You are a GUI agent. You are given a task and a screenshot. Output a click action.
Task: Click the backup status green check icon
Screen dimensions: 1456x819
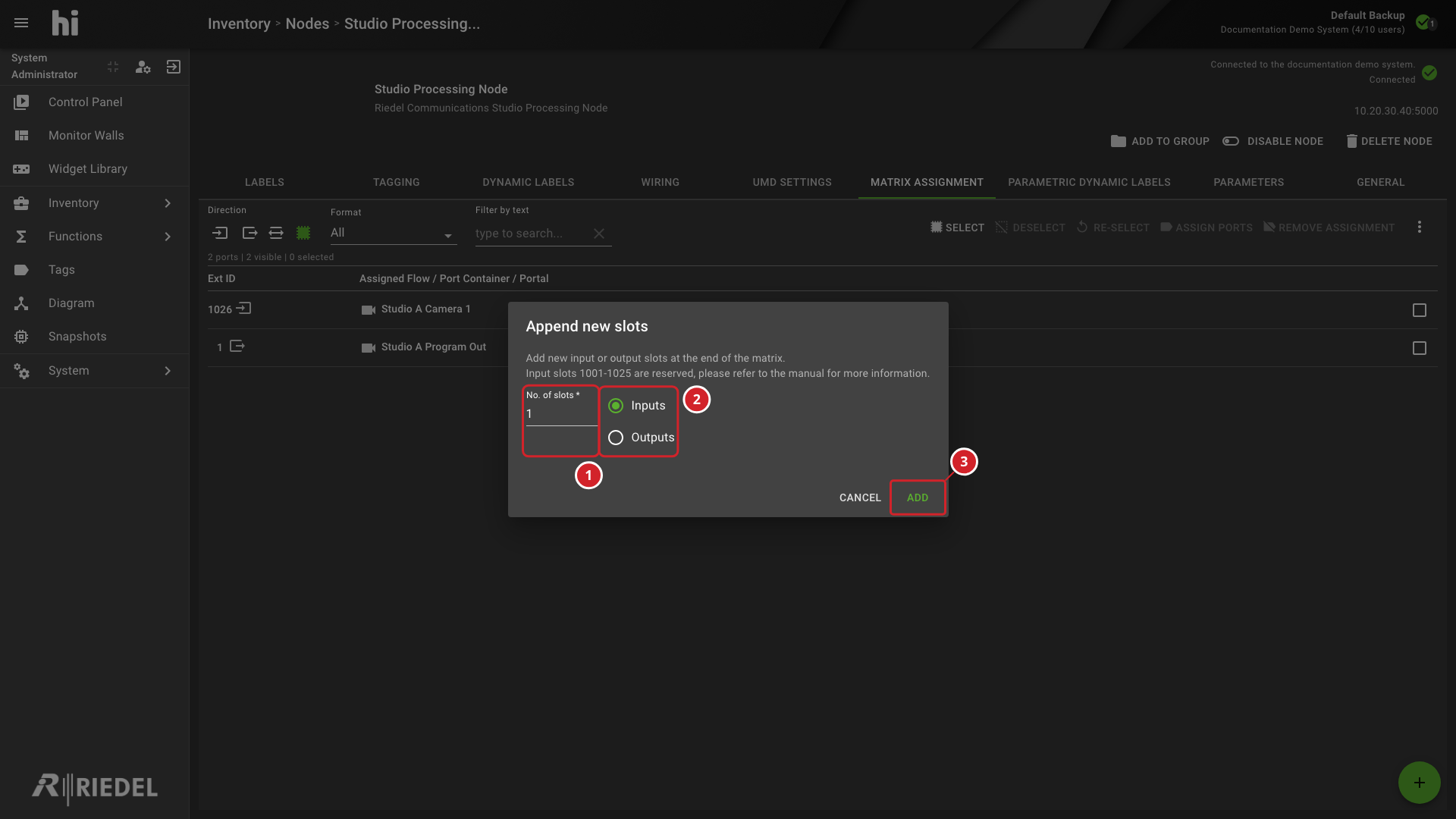pos(1423,22)
